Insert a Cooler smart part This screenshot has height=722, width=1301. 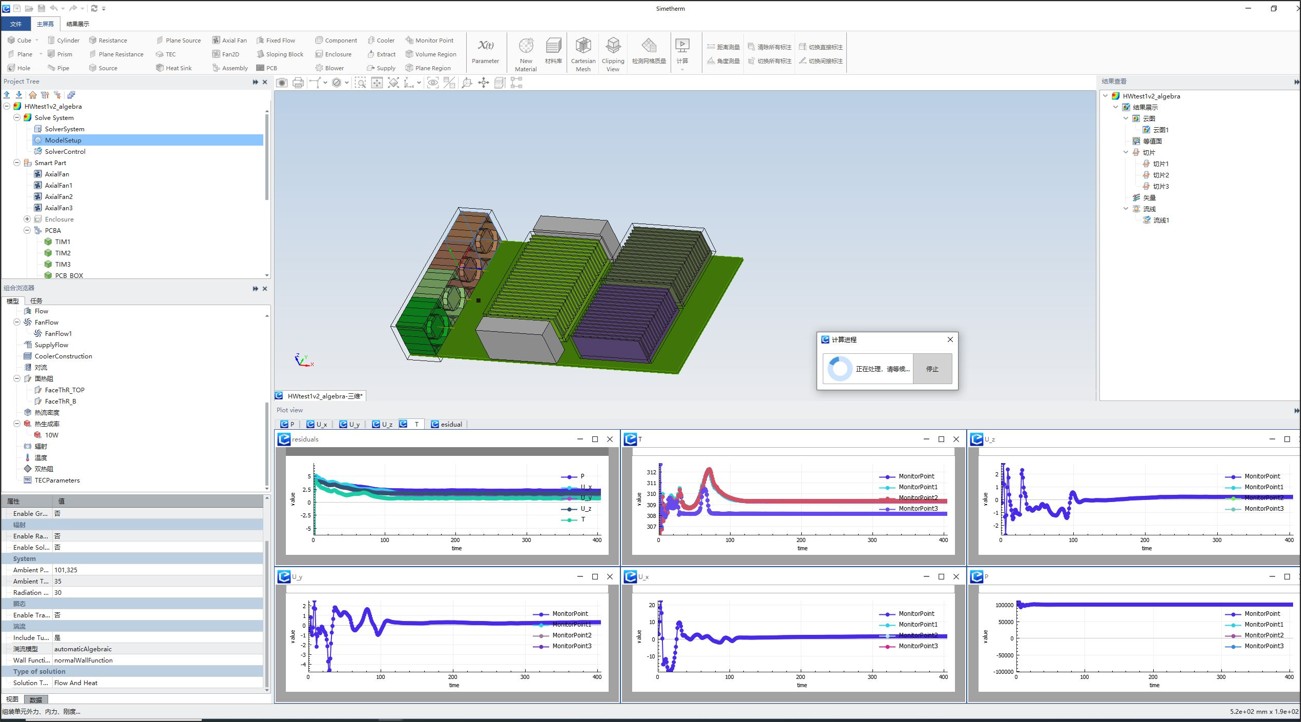click(381, 40)
